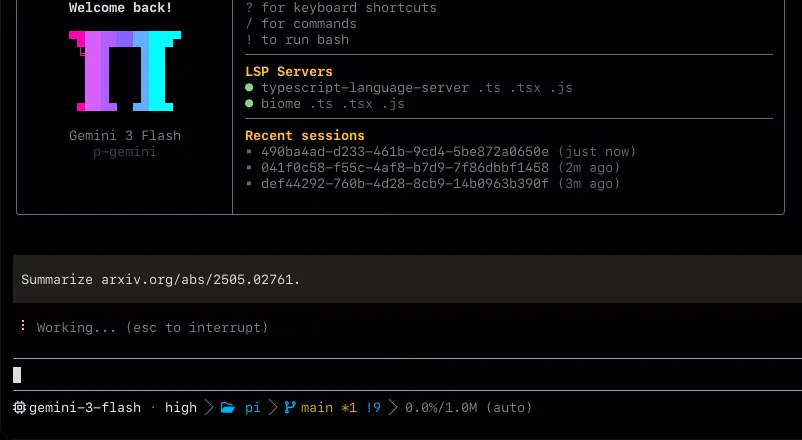The width and height of the screenshot is (802, 440).
Task: Open the arxiv.org/abs/2505.02761 link
Action: point(197,279)
